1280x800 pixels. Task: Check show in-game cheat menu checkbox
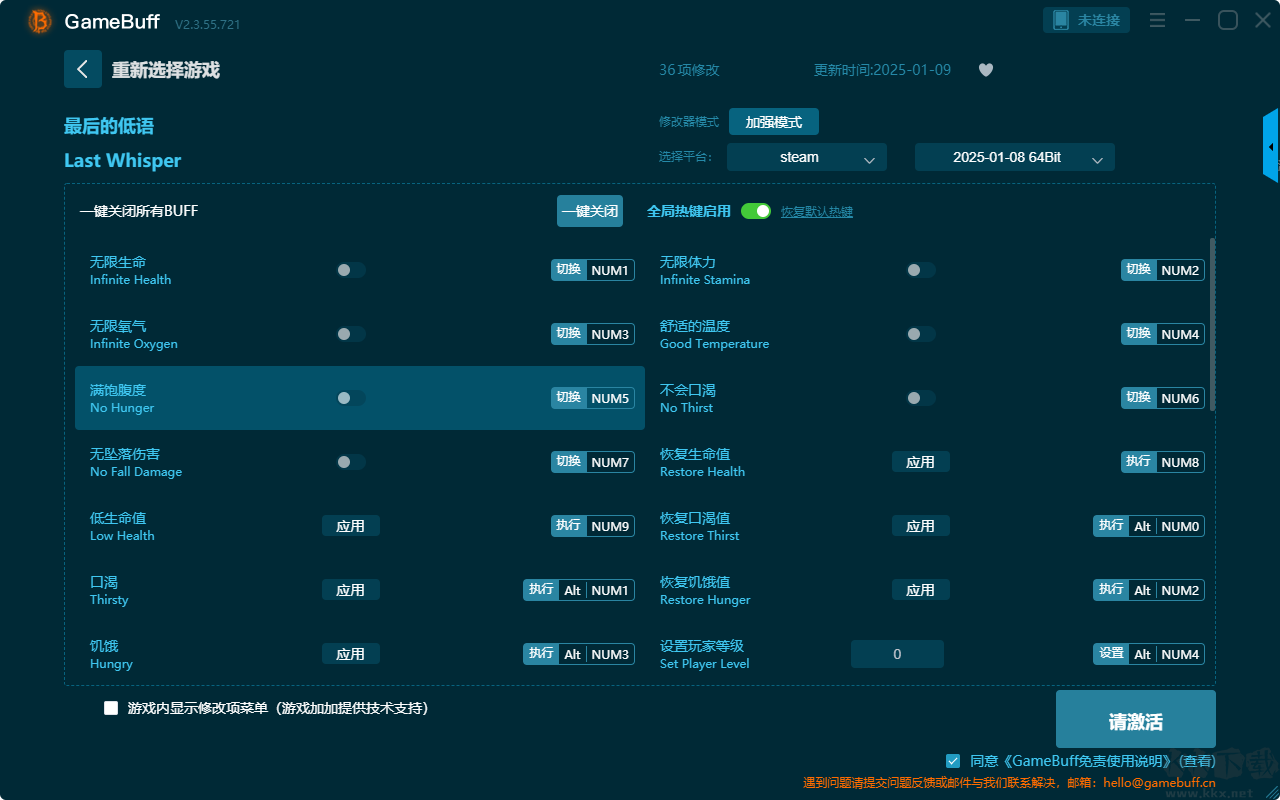[111, 708]
